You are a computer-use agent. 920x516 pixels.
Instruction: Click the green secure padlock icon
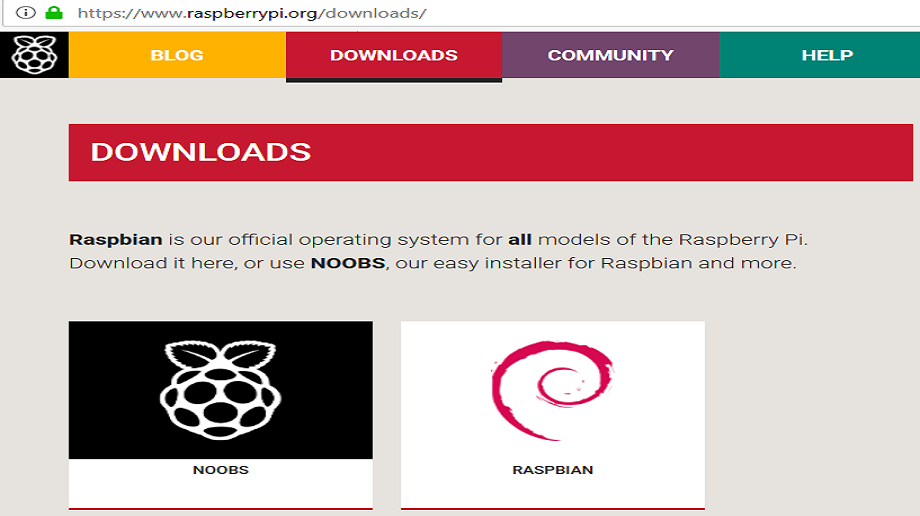(54, 12)
